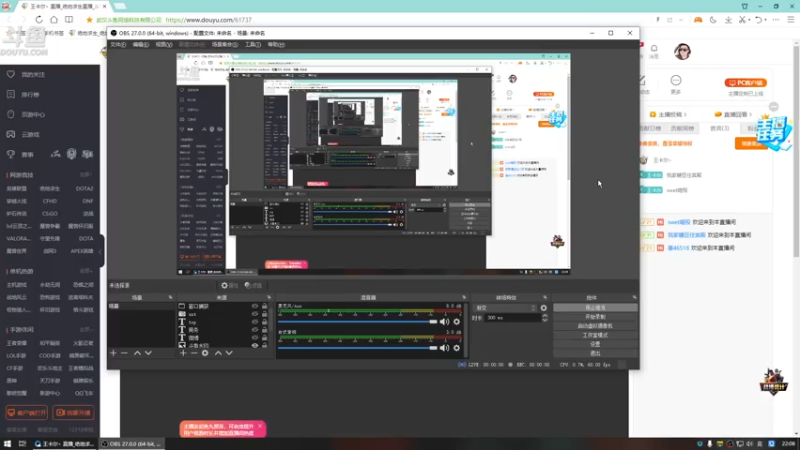Open the OBS Edit menu
Screen dimensions: 800x450
point(140,45)
